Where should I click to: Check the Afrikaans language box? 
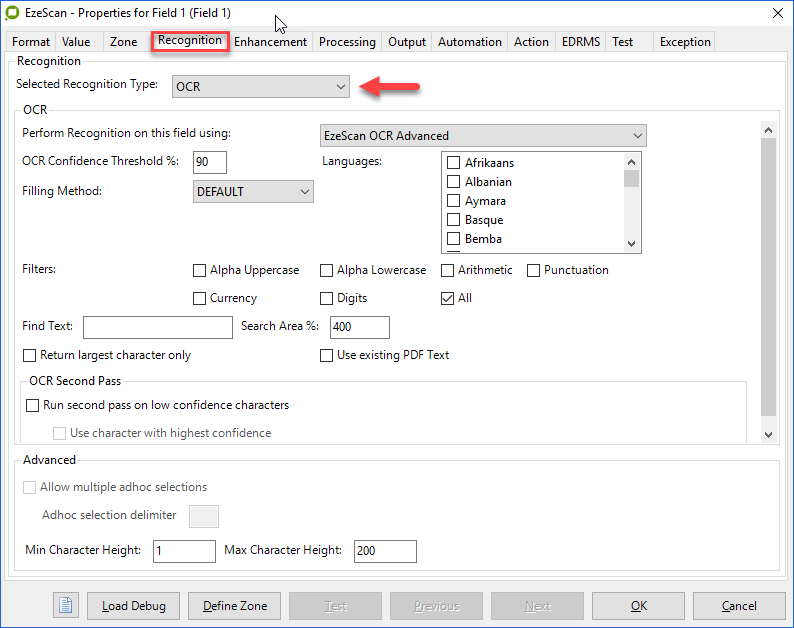tap(454, 163)
